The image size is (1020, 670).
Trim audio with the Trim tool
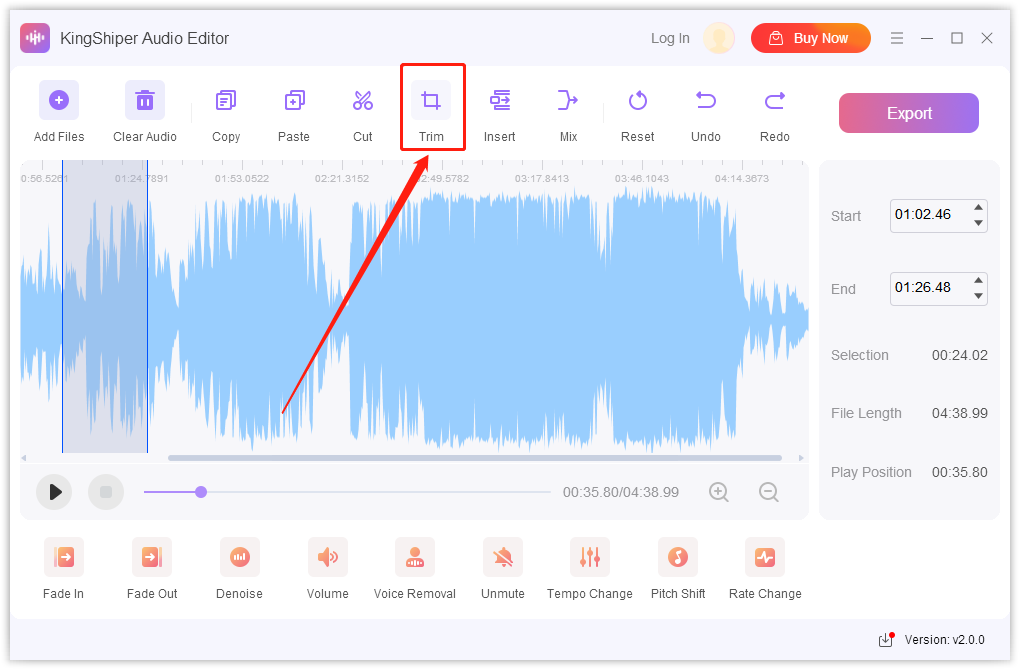(x=431, y=101)
